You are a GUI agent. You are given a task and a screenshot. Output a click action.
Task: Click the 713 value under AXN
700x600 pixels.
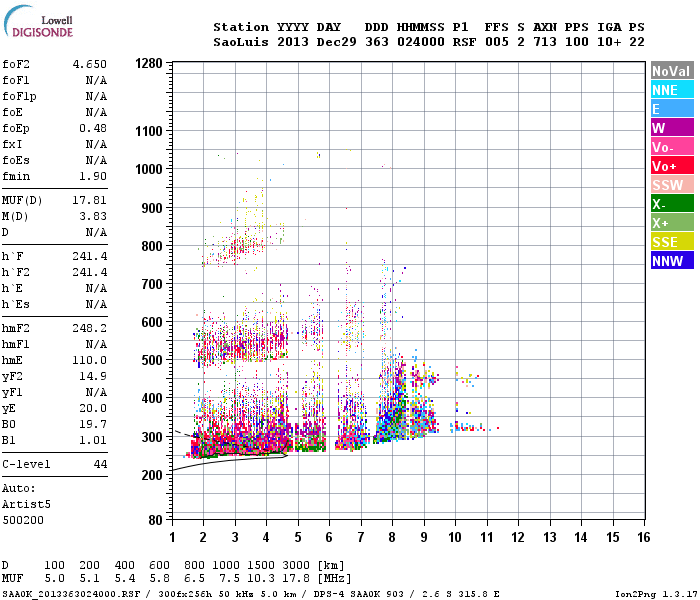pos(545,42)
